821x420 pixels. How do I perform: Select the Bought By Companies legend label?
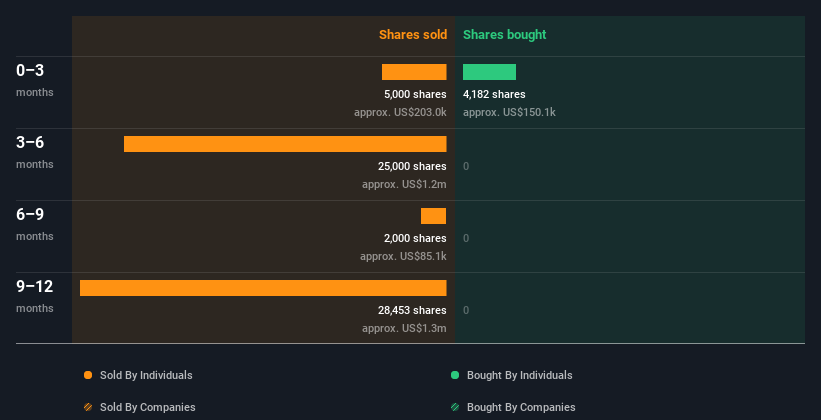pyautogui.click(x=521, y=407)
